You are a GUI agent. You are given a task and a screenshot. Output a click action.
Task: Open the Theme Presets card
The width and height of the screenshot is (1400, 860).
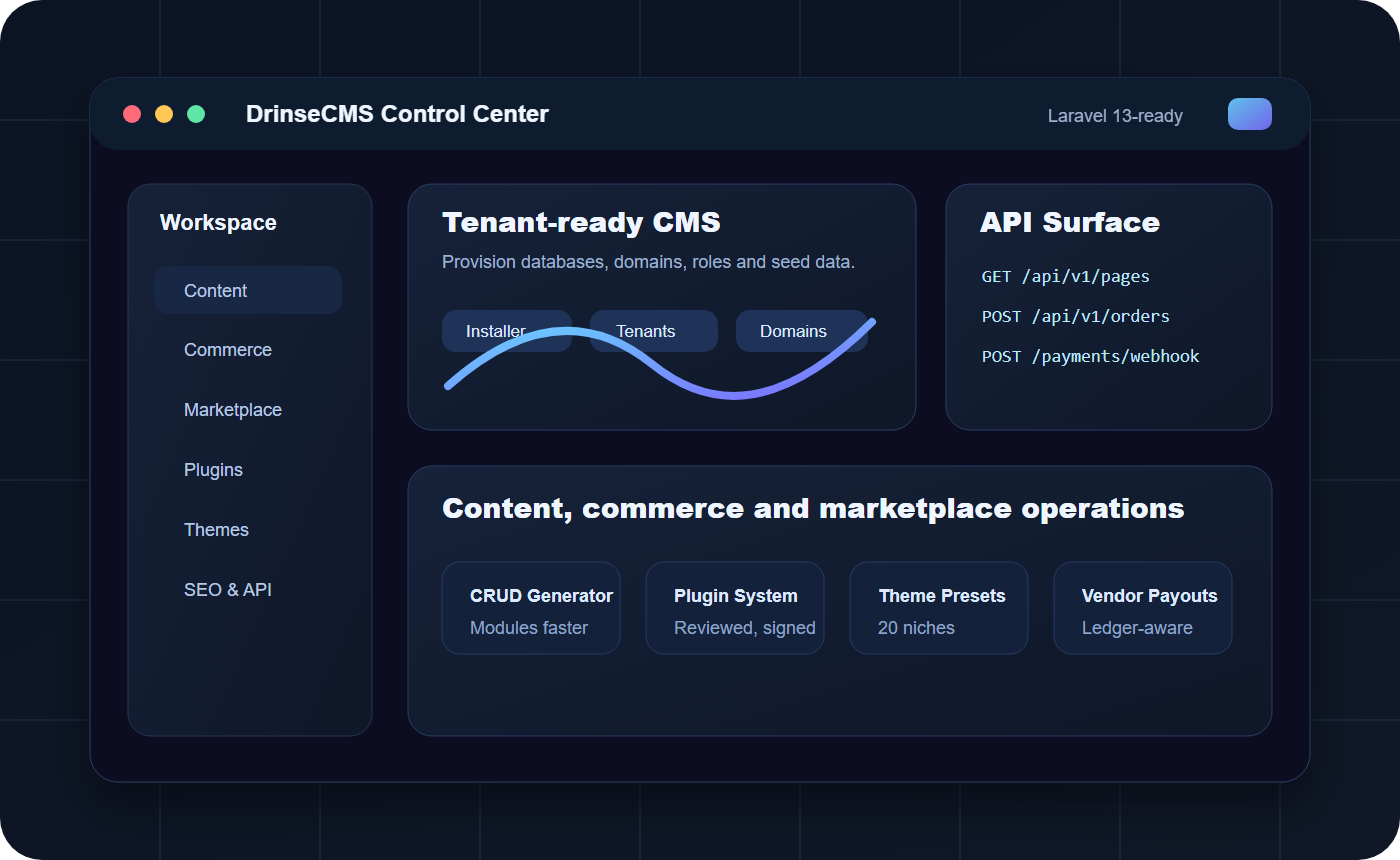[x=939, y=608]
